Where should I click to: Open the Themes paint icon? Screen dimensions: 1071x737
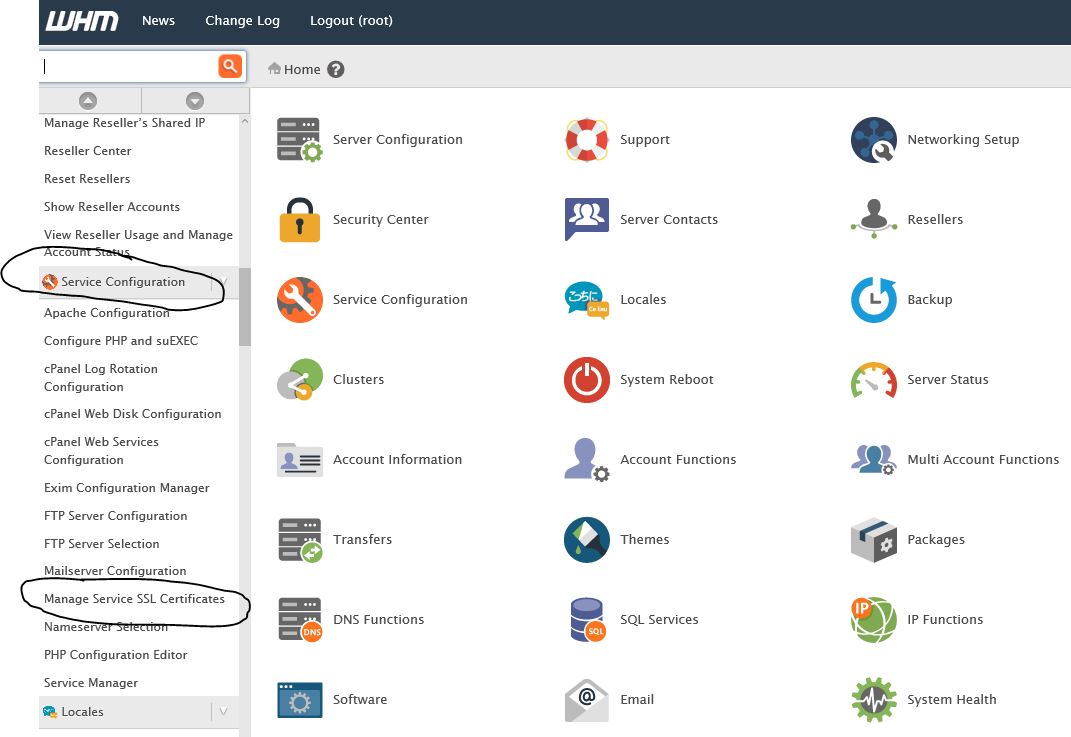pyautogui.click(x=586, y=540)
